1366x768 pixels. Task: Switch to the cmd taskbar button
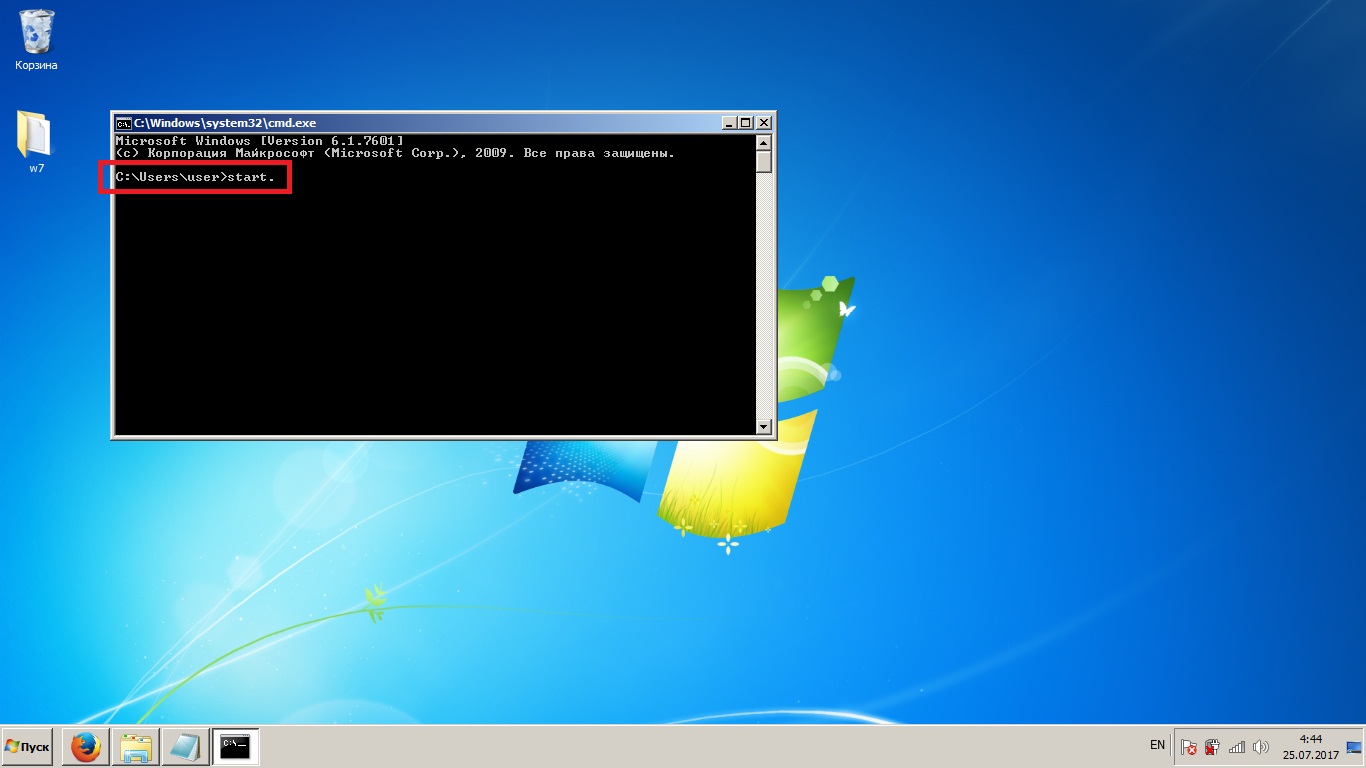[236, 747]
